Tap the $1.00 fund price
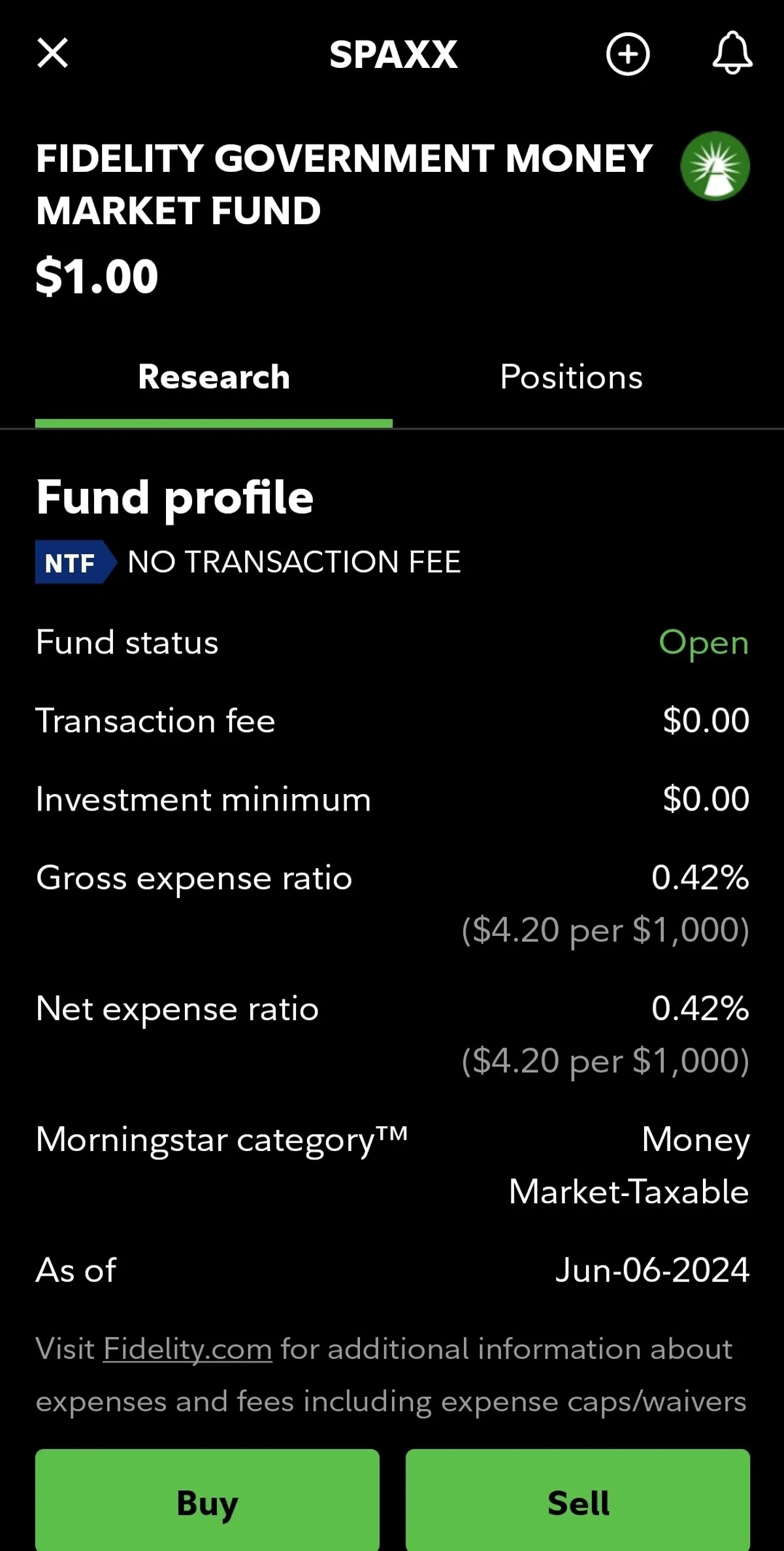The width and height of the screenshot is (784, 1551). tap(97, 276)
